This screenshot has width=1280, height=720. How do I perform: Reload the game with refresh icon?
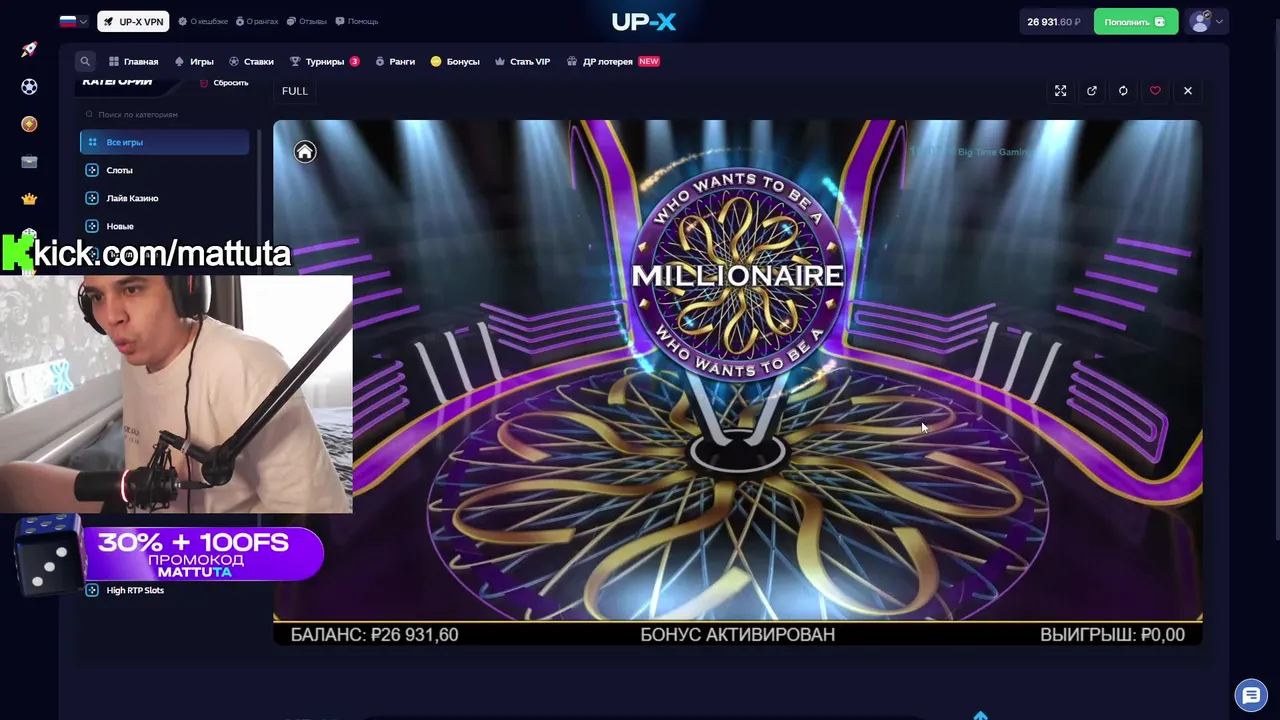1123,91
